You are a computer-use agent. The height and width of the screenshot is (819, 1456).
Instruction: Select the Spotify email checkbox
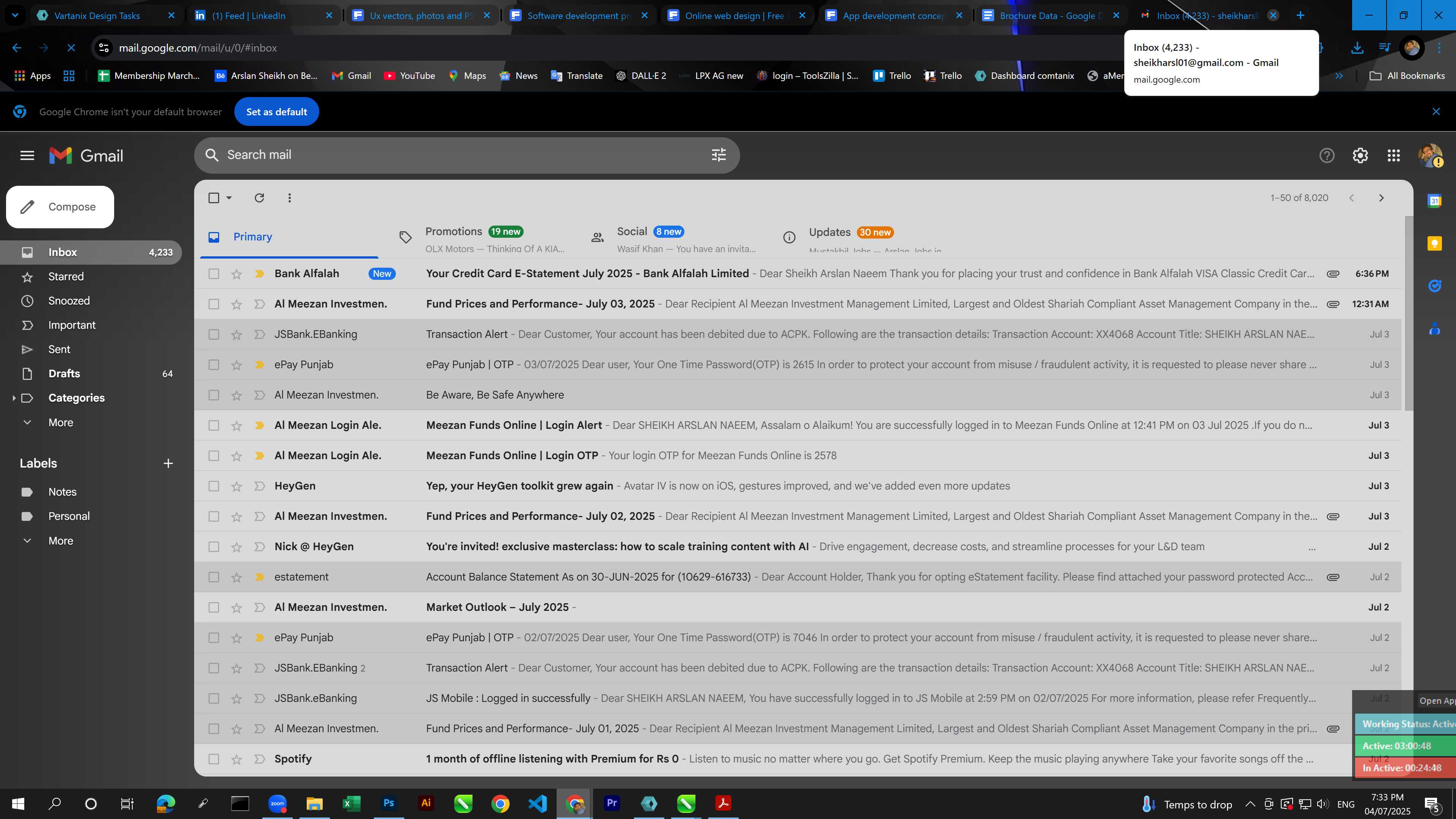pyautogui.click(x=213, y=759)
